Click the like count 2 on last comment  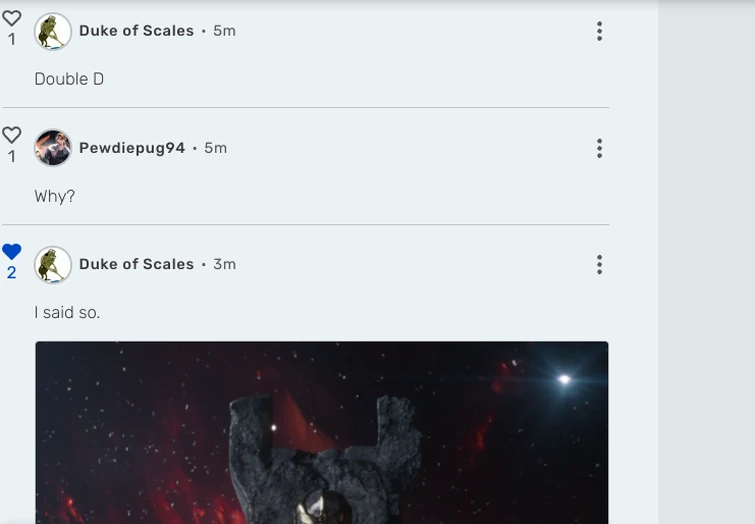coord(12,273)
